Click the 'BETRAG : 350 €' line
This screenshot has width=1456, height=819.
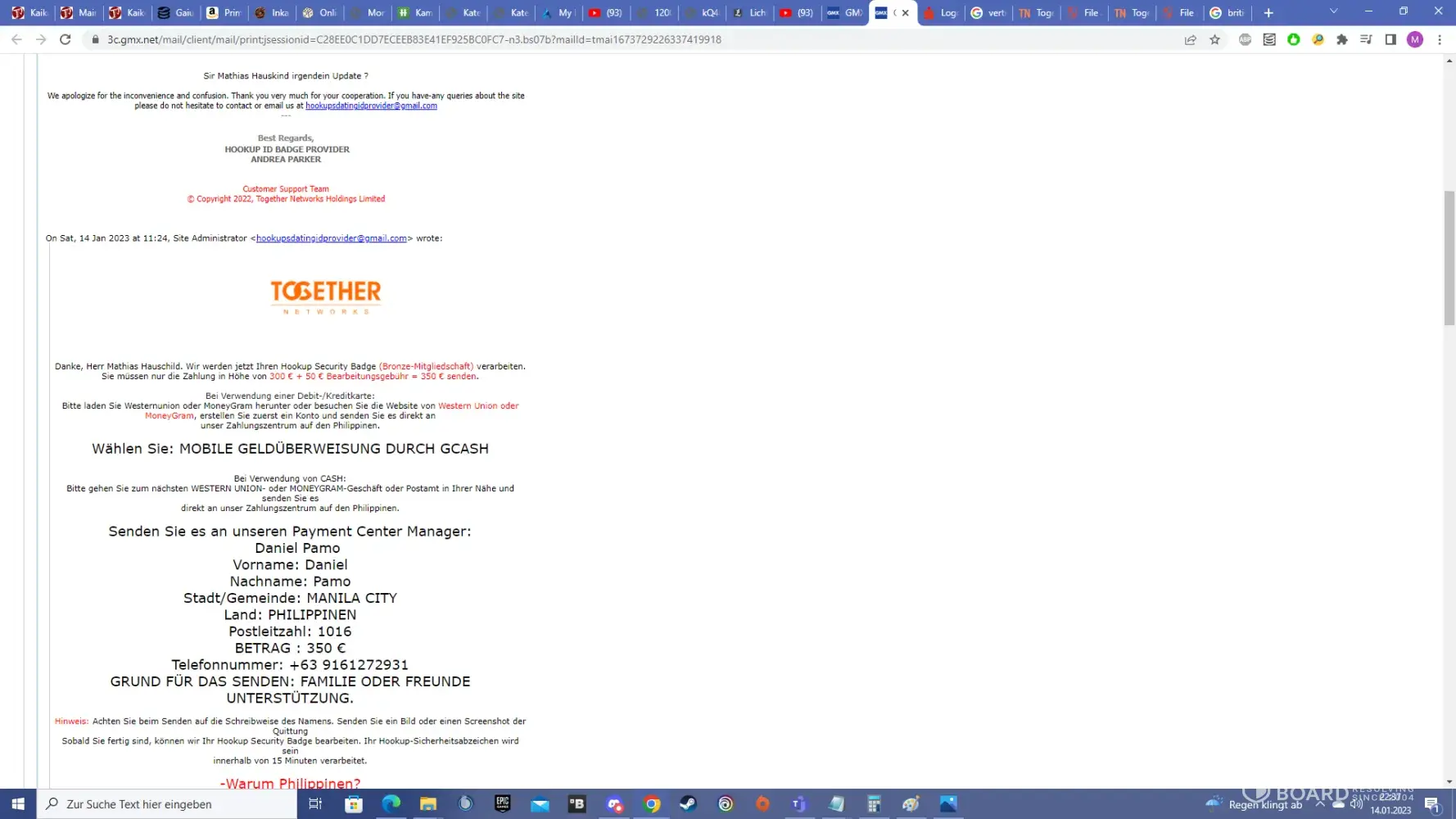coord(290,648)
